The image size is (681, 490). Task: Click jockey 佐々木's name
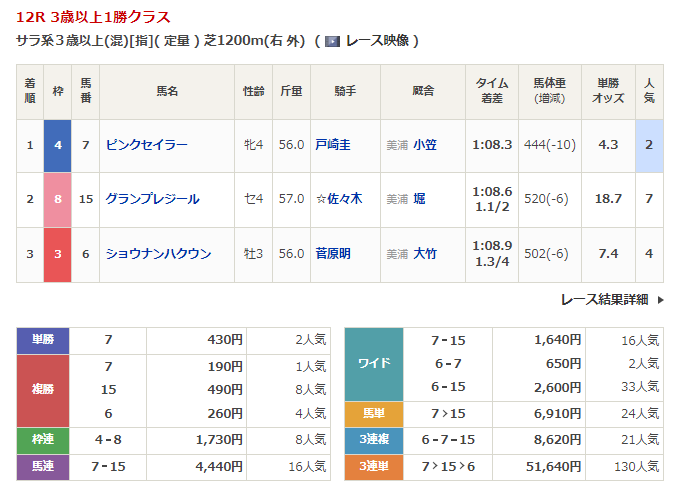point(343,199)
